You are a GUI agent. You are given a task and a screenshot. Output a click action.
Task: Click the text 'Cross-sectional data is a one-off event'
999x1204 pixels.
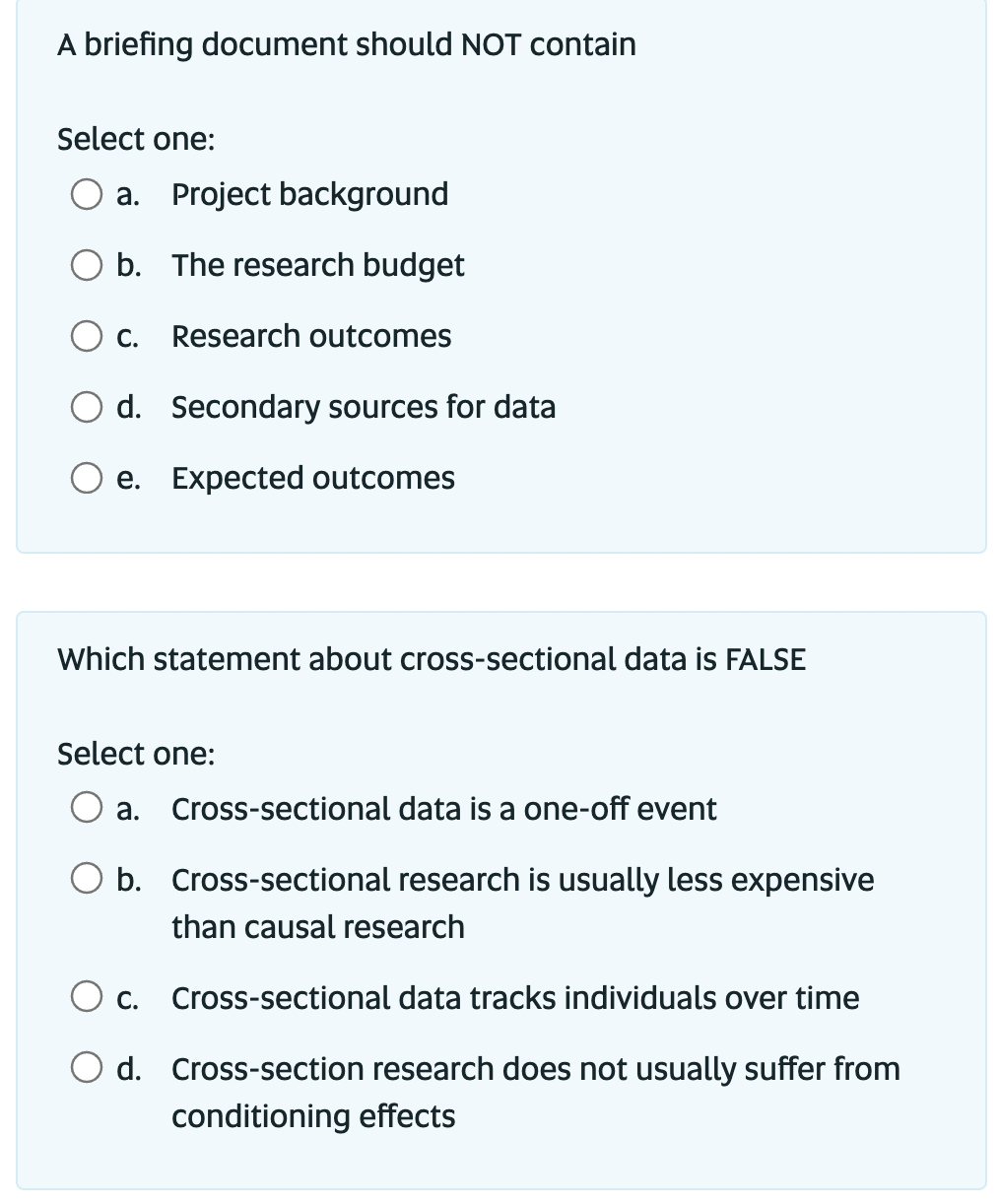(x=444, y=810)
